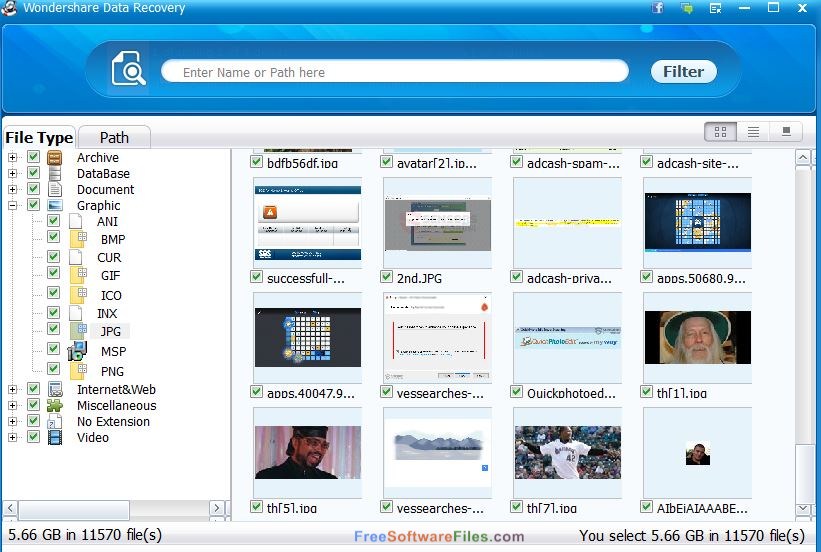Click the Document category icon

pos(54,189)
